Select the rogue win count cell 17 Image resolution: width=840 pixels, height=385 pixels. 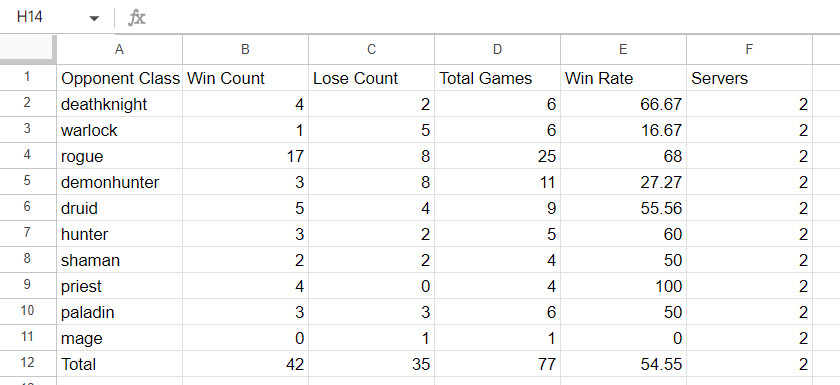tap(245, 156)
